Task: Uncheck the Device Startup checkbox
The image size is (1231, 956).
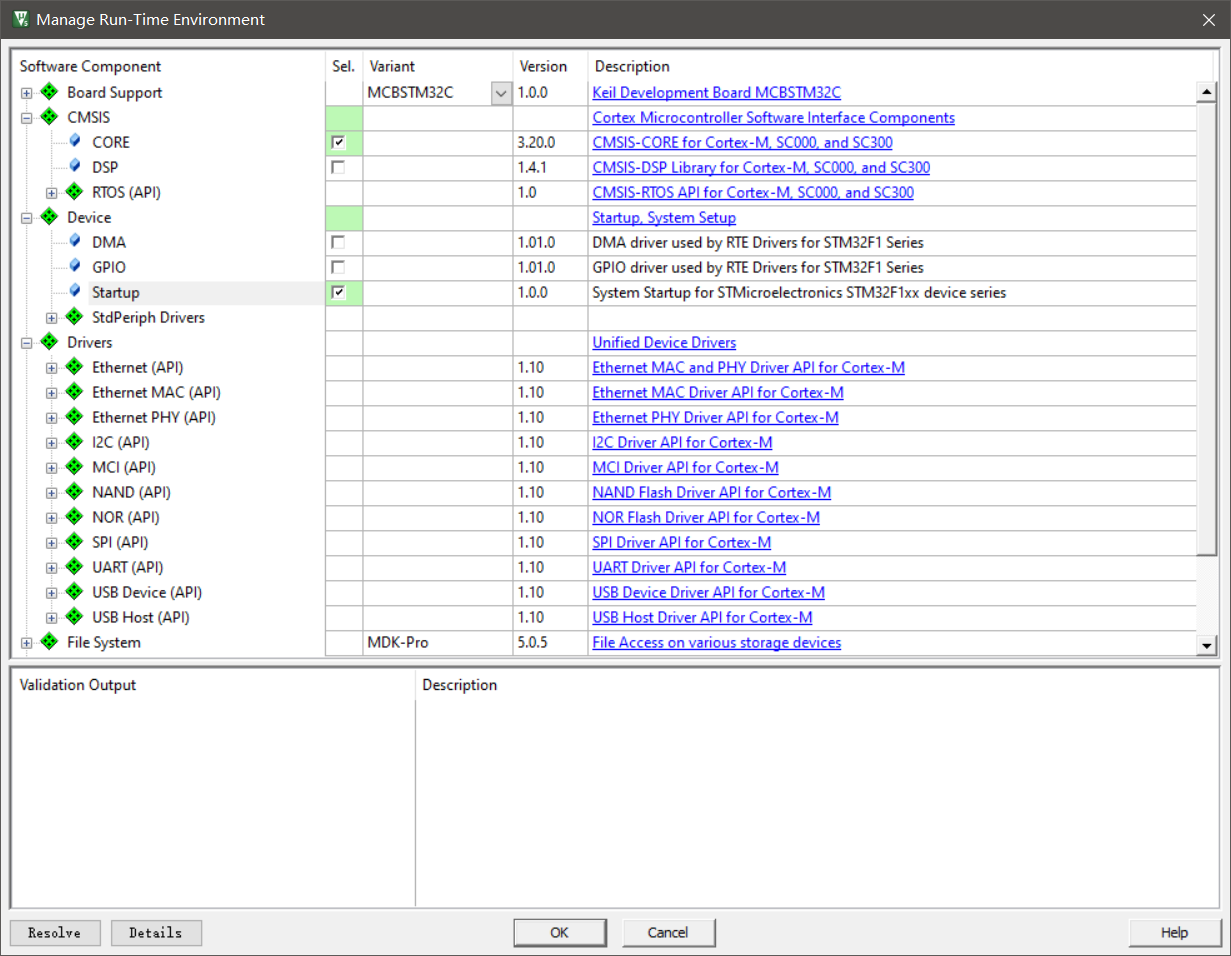Action: 338,292
